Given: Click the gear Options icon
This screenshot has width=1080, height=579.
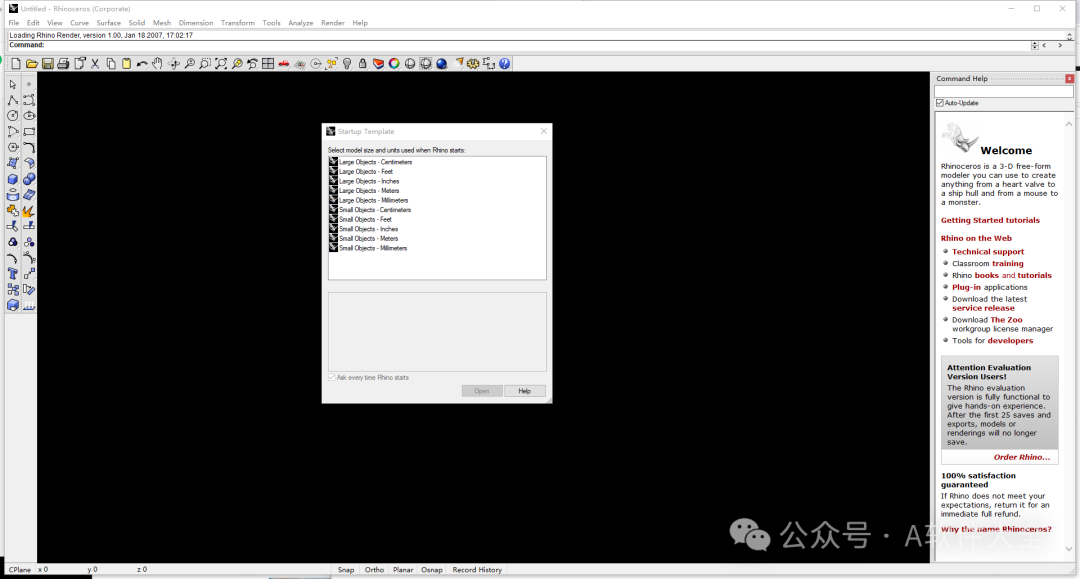Looking at the screenshot, I should (x=473, y=63).
